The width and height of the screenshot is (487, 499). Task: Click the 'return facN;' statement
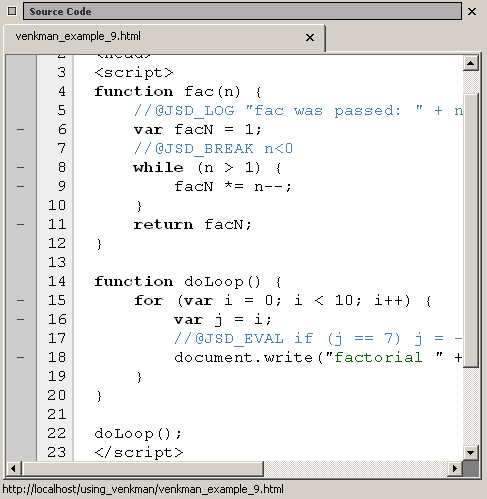pos(192,225)
